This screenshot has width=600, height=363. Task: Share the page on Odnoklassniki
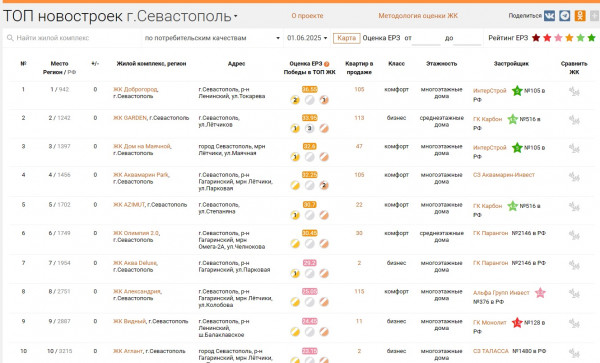(x=580, y=16)
